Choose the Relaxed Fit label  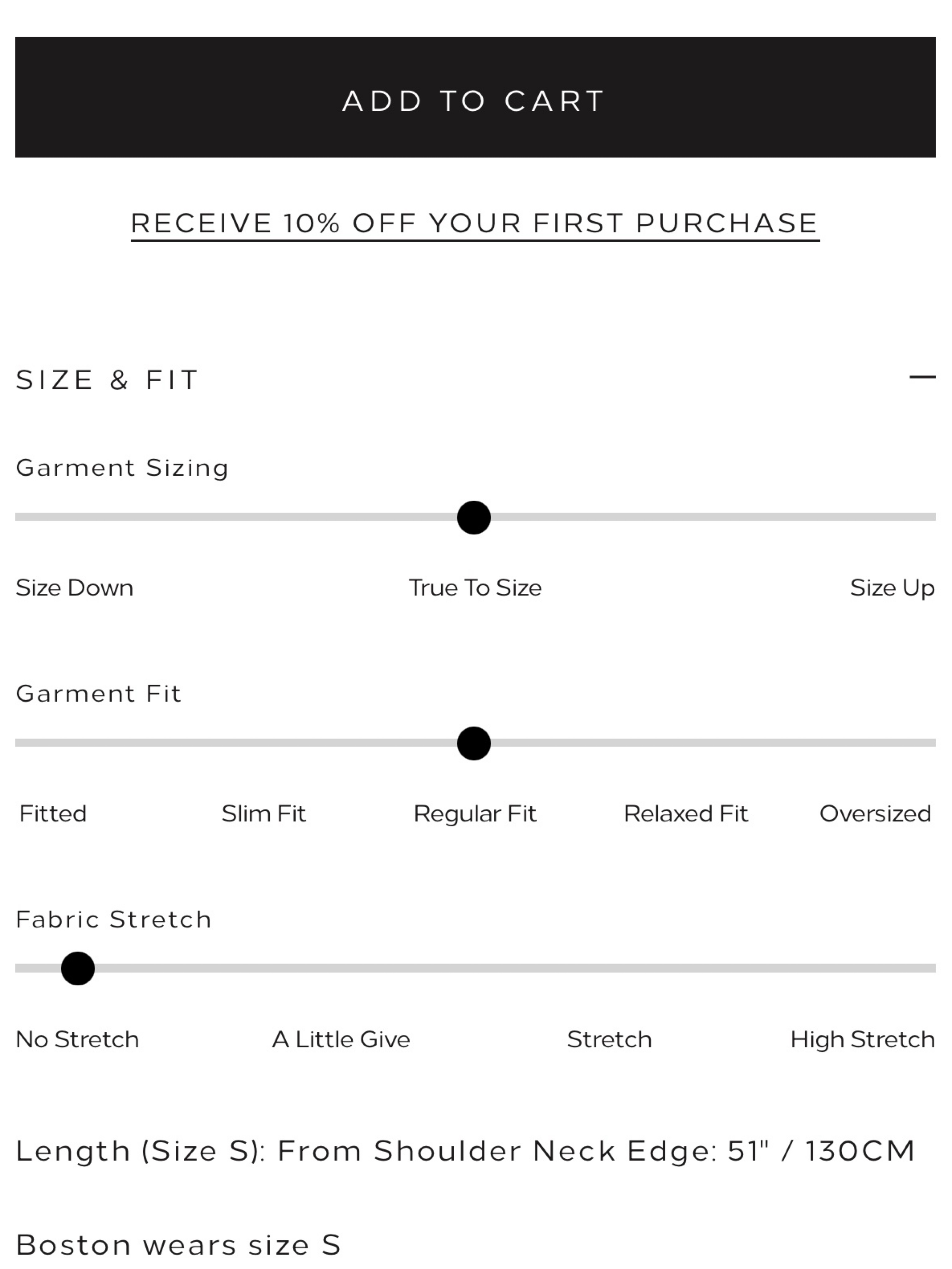point(686,814)
